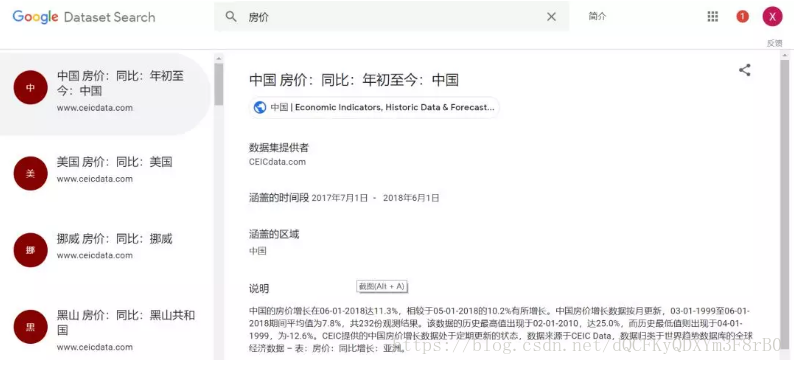Click www.ceicdata.com under 美国 result

(95, 179)
